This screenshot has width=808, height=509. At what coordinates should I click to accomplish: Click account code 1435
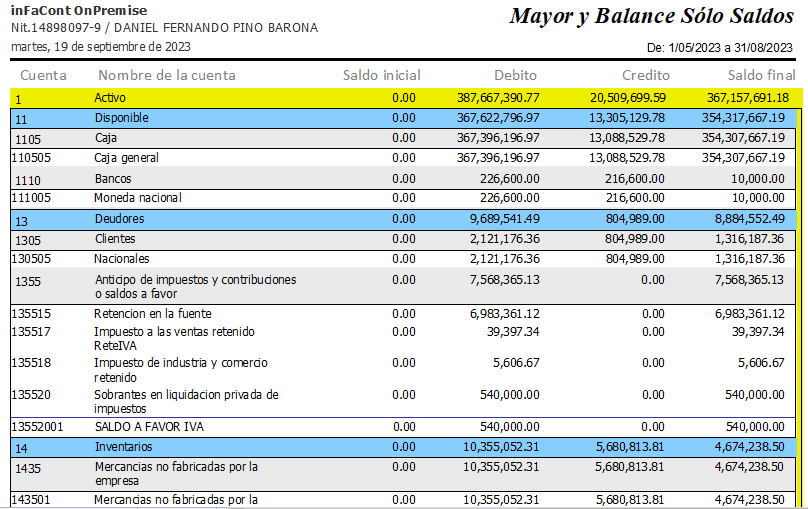click(28, 469)
